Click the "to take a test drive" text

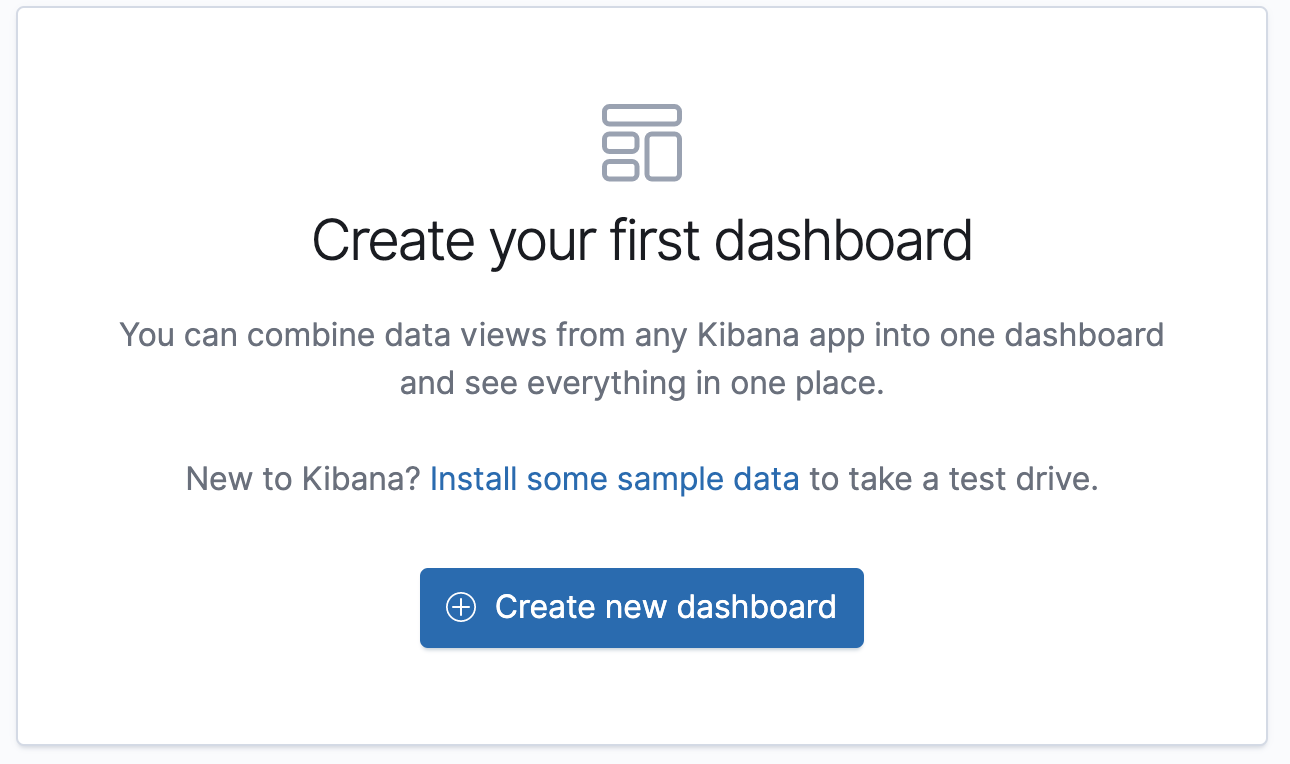click(x=954, y=480)
